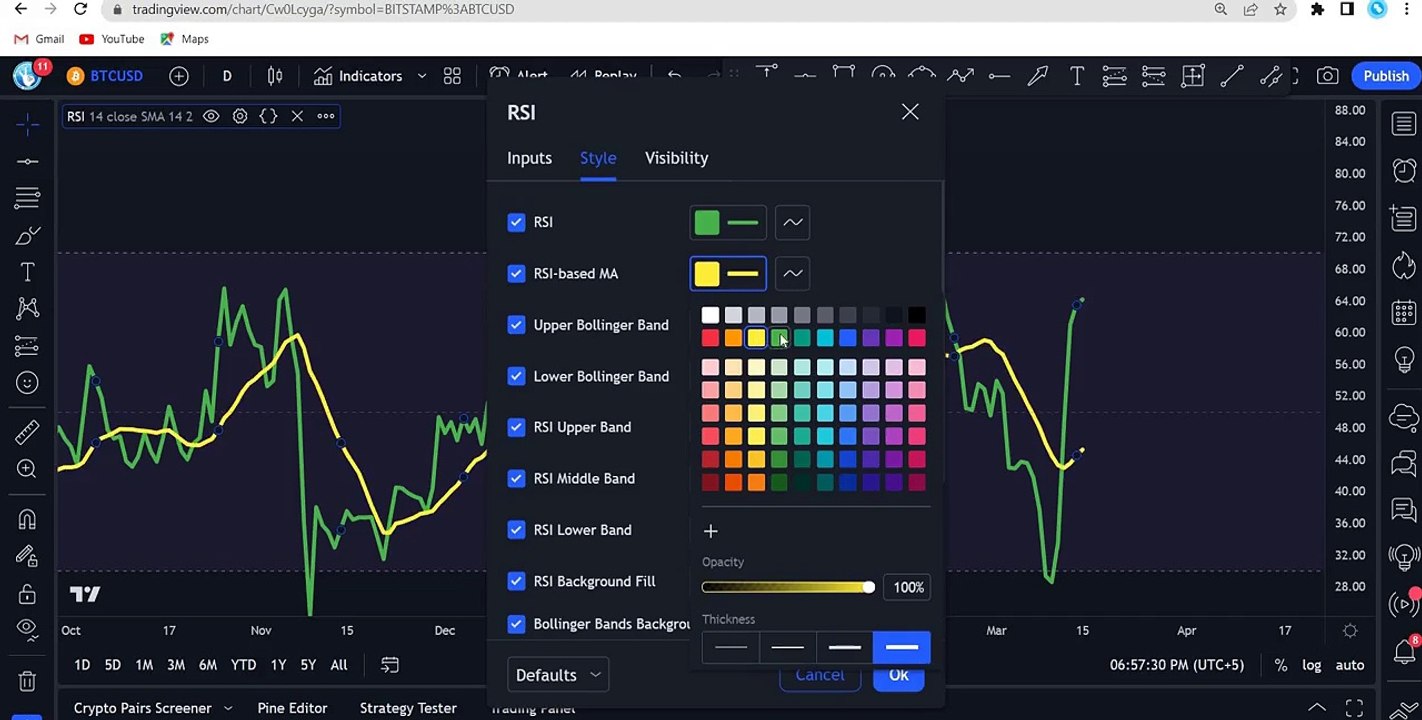Add a custom color with plus icon
This screenshot has height=720, width=1422.
coord(711,531)
